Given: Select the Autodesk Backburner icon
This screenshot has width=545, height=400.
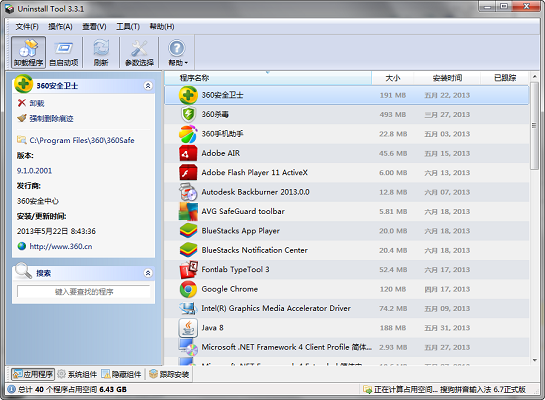Looking at the screenshot, I should pyautogui.click(x=188, y=192).
